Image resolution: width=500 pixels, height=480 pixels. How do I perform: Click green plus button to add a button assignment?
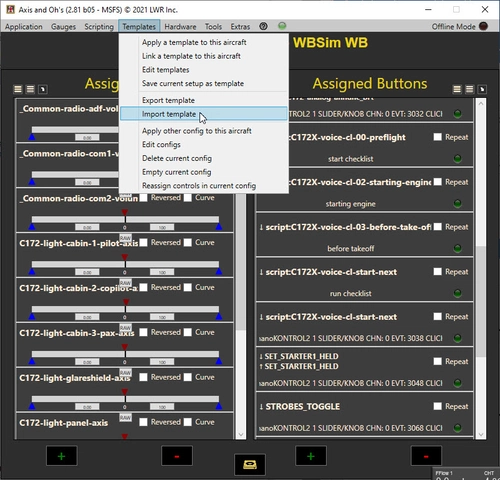[311, 456]
